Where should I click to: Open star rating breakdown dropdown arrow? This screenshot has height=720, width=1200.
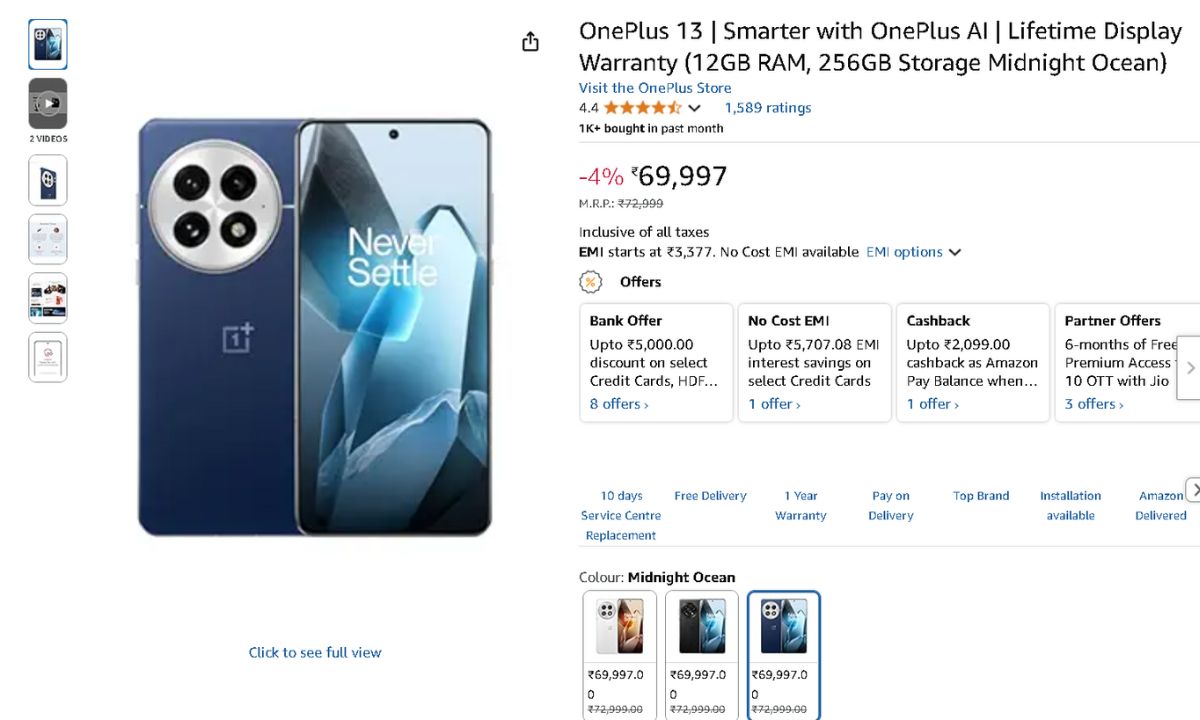point(695,108)
